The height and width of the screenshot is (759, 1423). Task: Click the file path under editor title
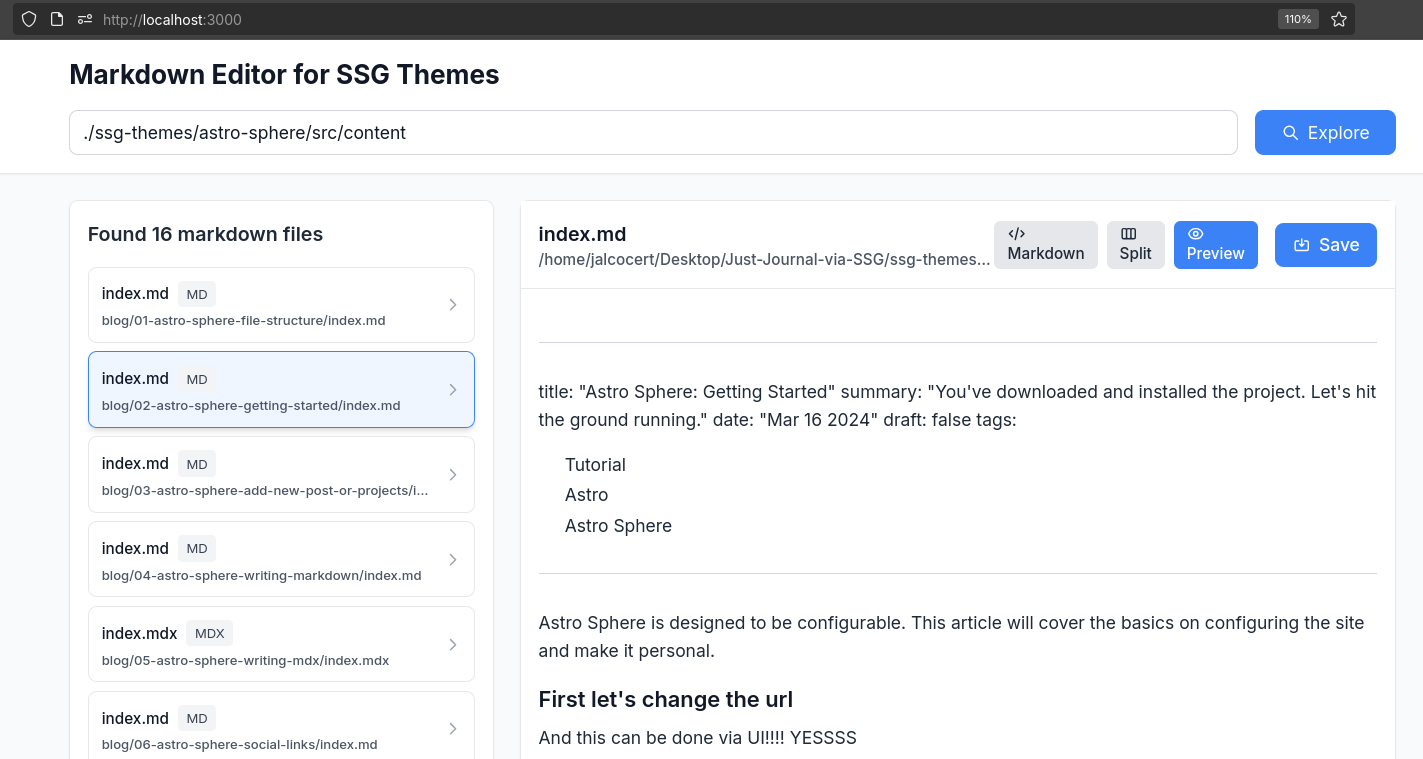[x=765, y=260]
